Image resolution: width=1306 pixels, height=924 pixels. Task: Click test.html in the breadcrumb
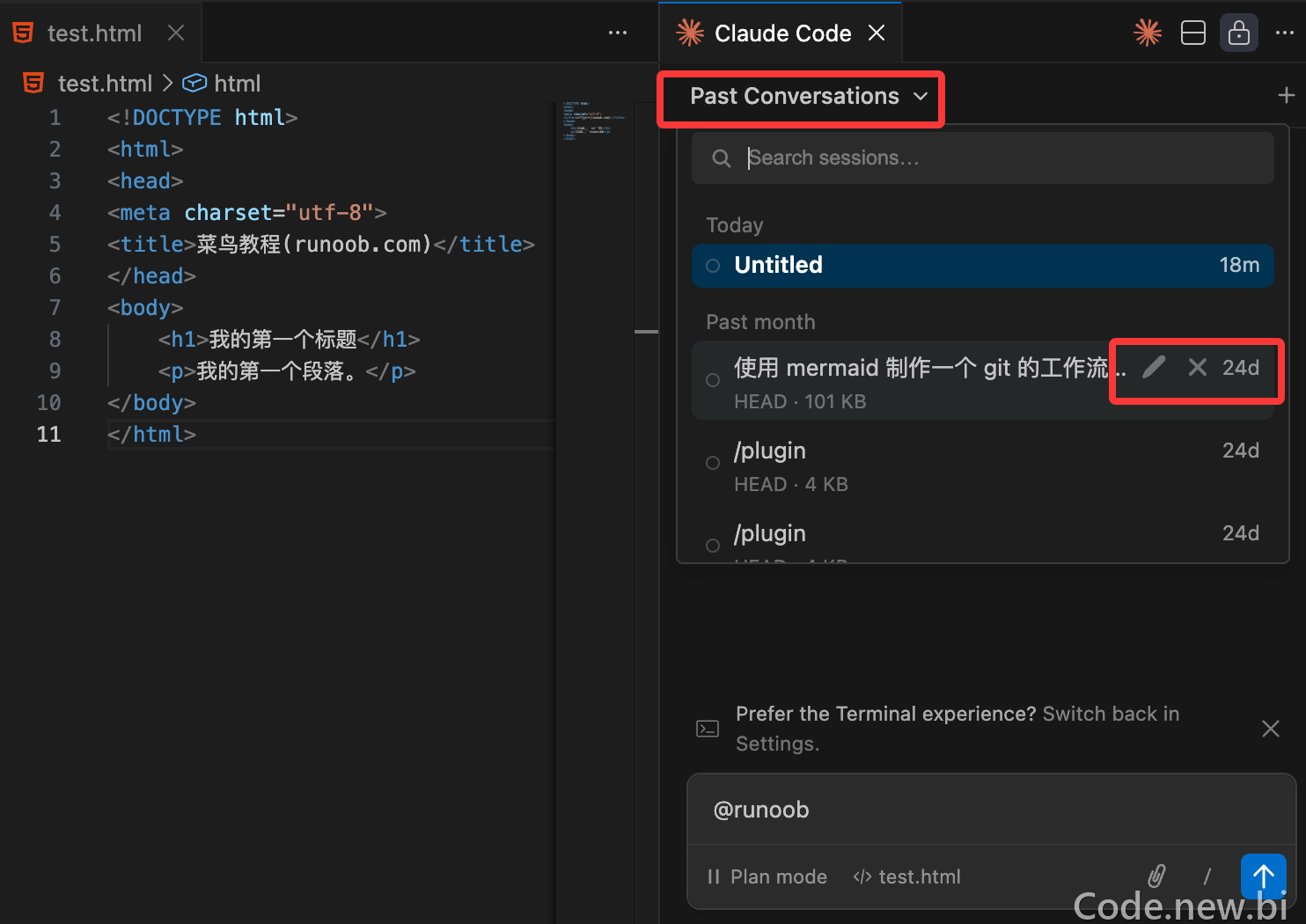click(x=105, y=84)
